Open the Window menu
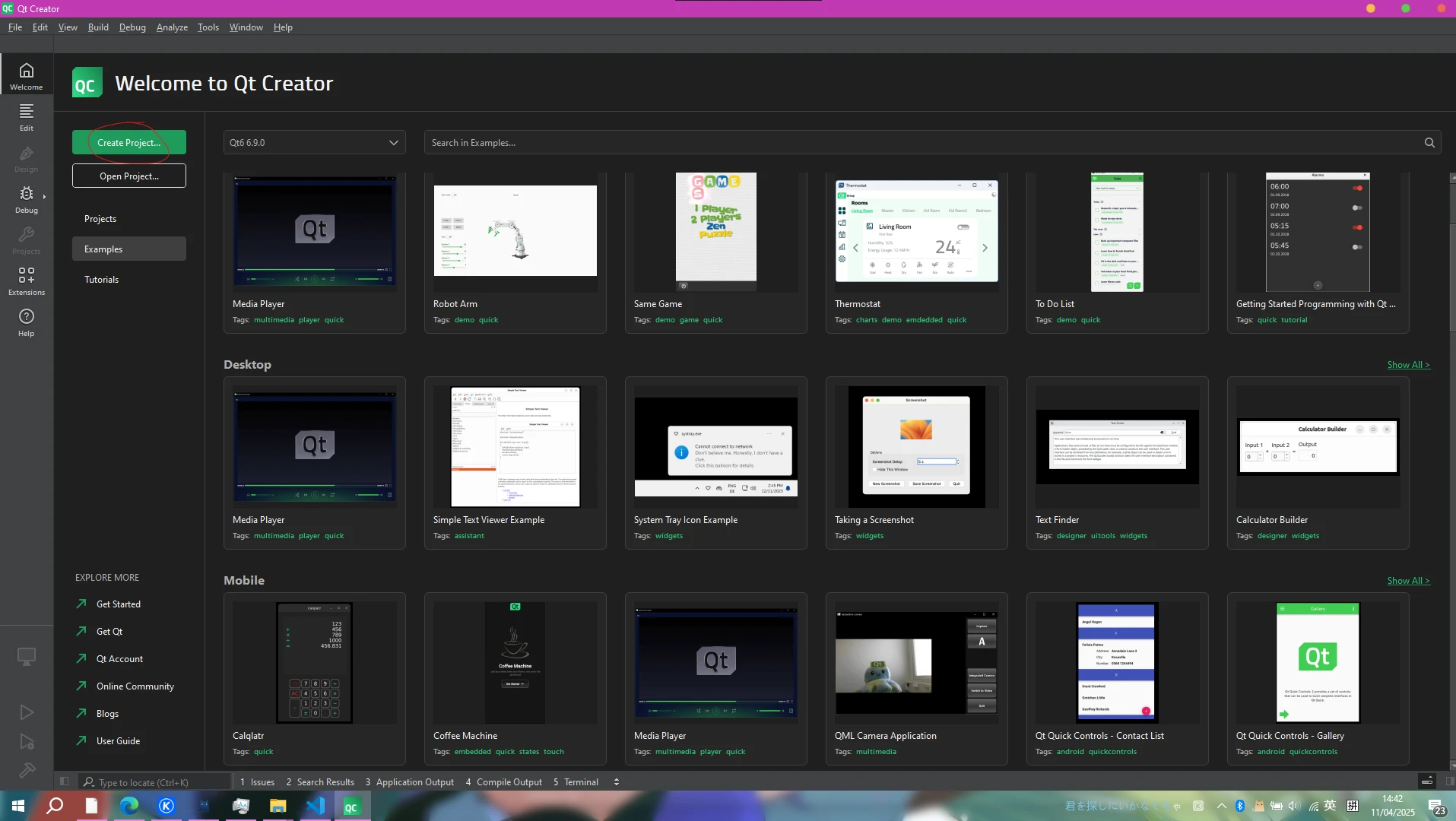The image size is (1456, 821). (246, 27)
